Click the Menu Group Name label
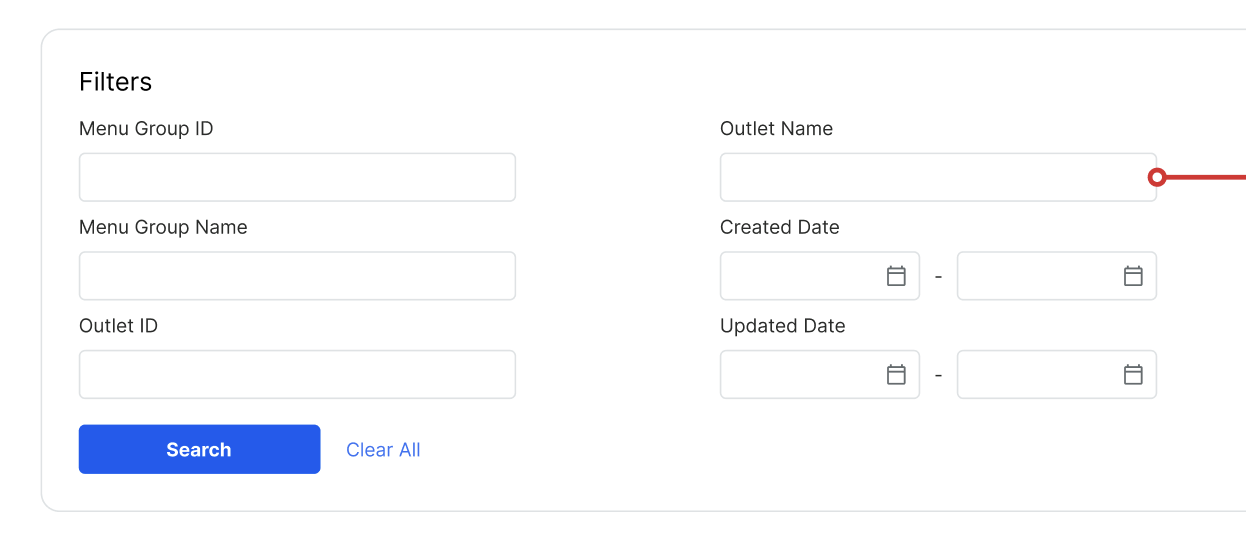This screenshot has width=1246, height=542. 163,228
